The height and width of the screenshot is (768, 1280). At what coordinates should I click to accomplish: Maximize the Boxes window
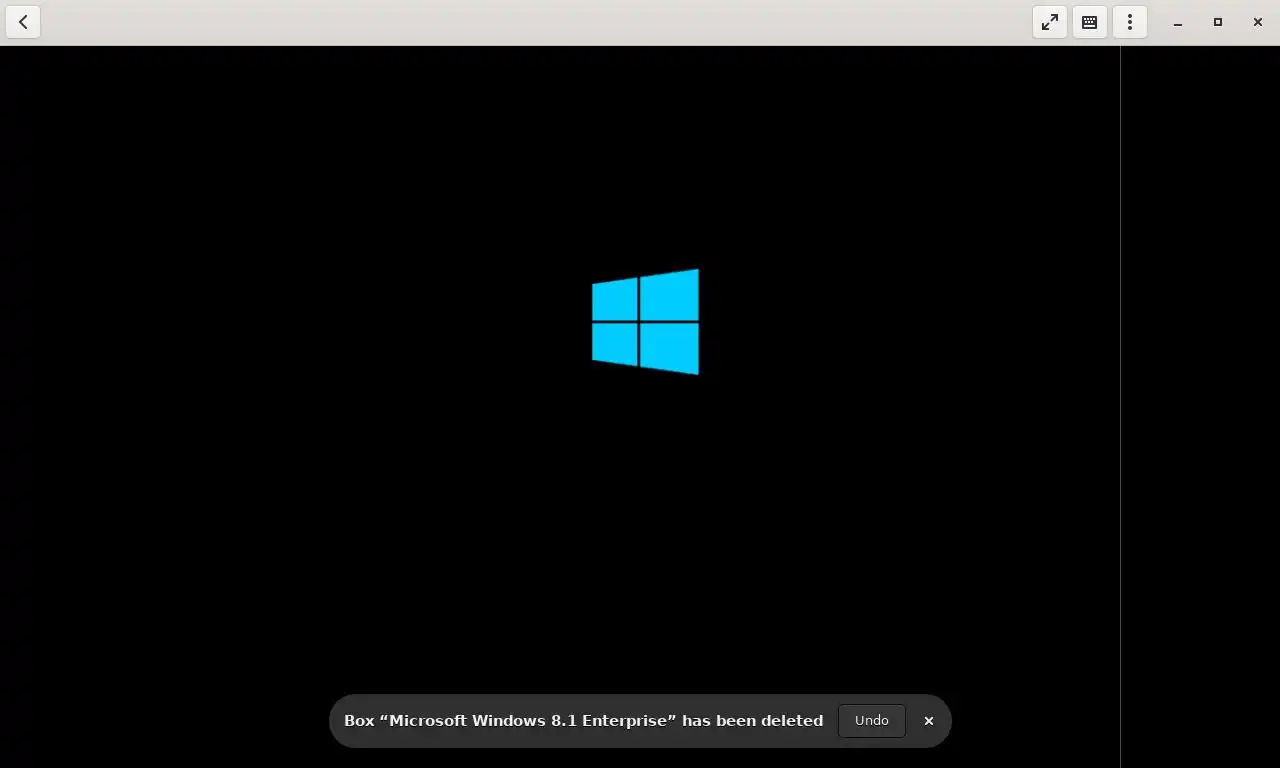point(1218,22)
